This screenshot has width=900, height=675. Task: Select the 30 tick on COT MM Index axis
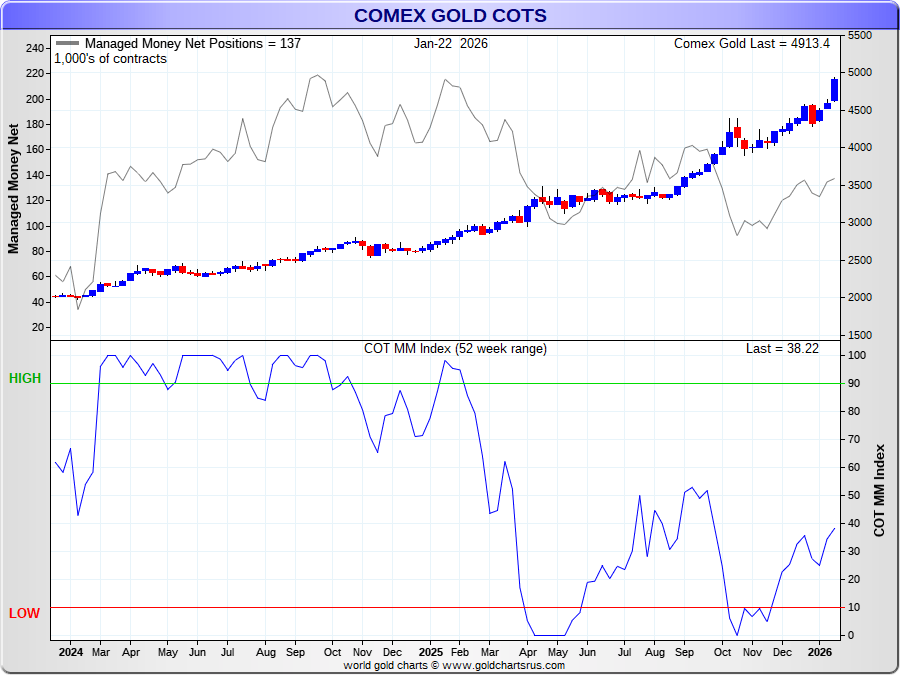(x=854, y=552)
